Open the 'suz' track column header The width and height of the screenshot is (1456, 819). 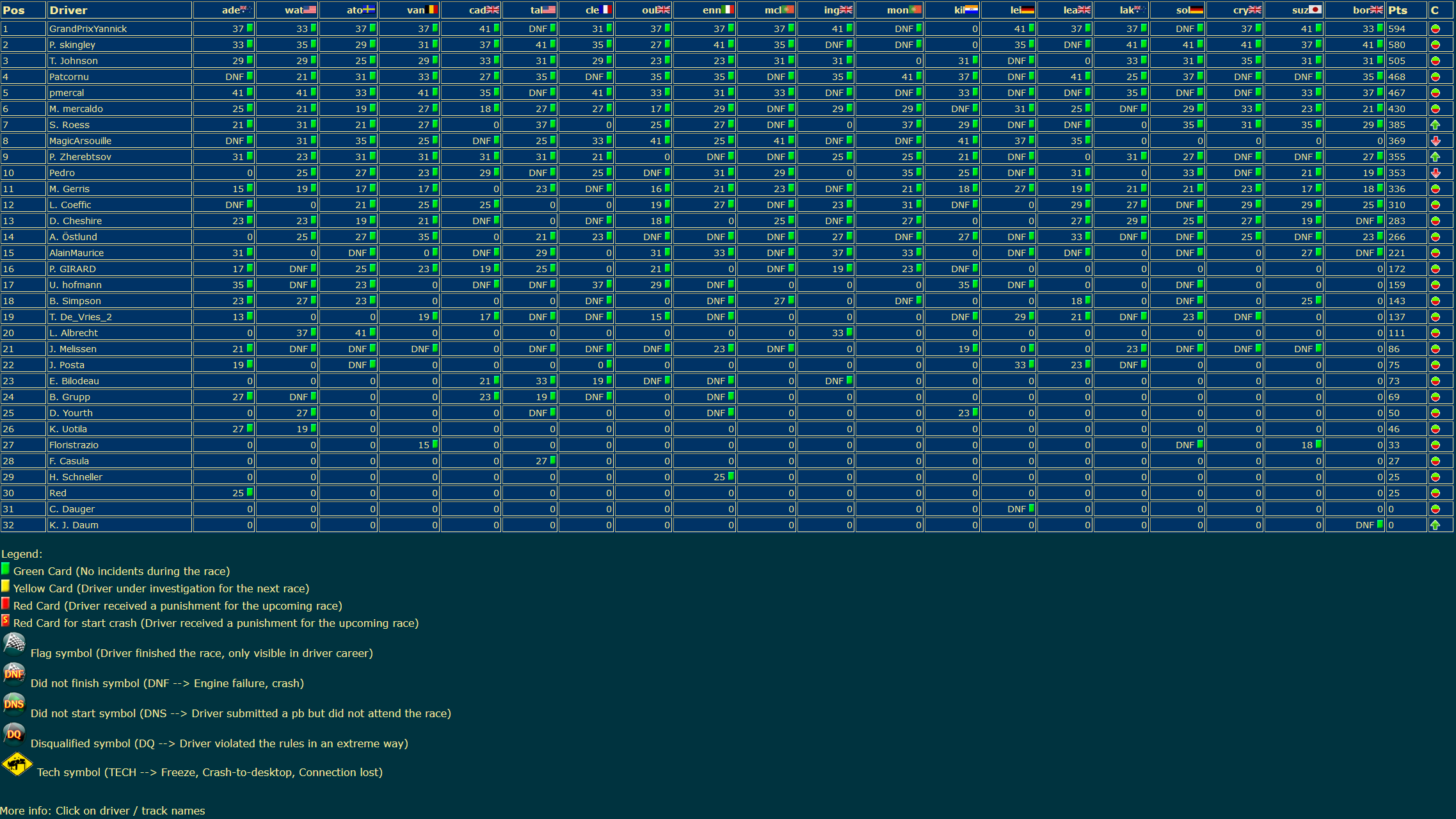coord(1300,10)
